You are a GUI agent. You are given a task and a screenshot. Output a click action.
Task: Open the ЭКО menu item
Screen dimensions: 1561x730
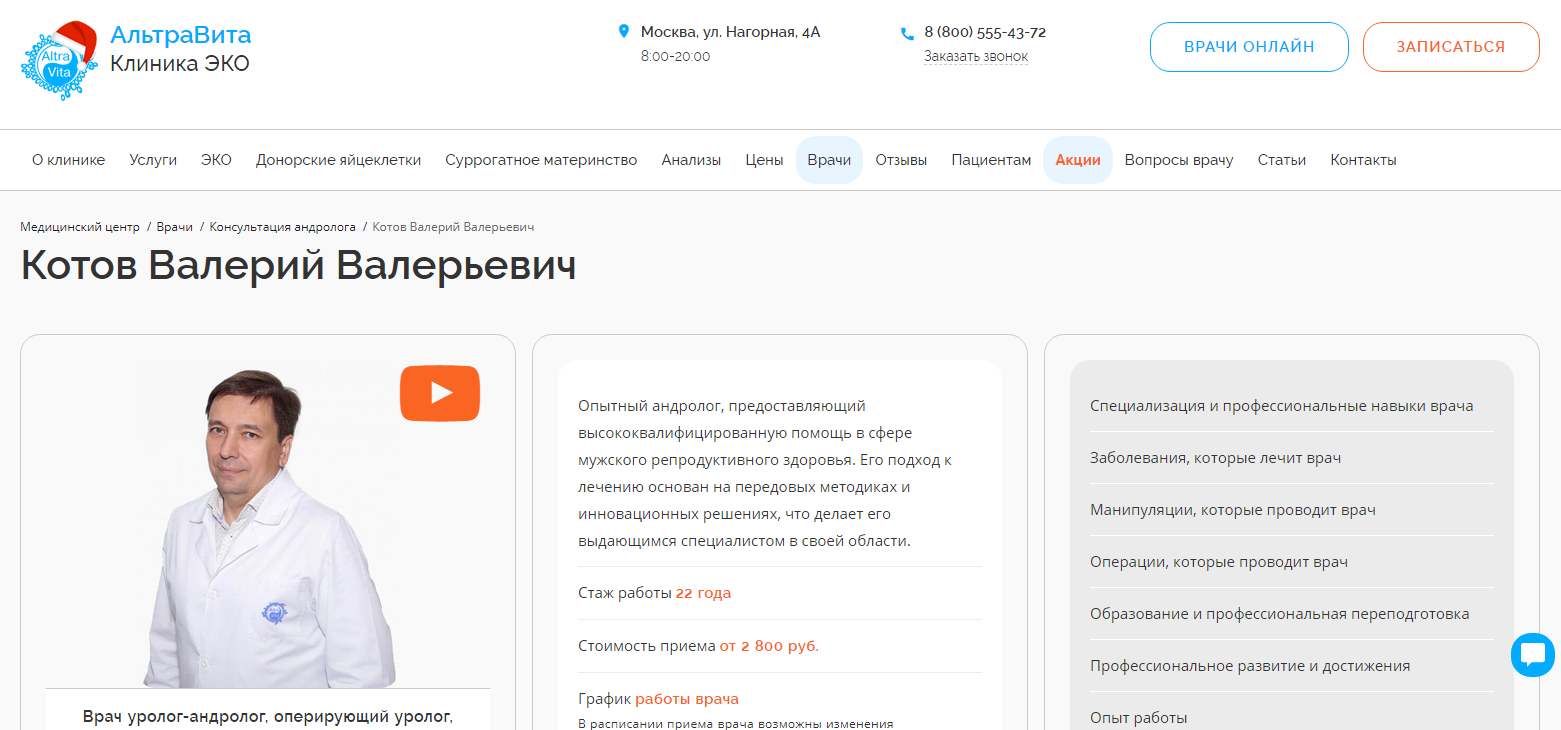[216, 160]
